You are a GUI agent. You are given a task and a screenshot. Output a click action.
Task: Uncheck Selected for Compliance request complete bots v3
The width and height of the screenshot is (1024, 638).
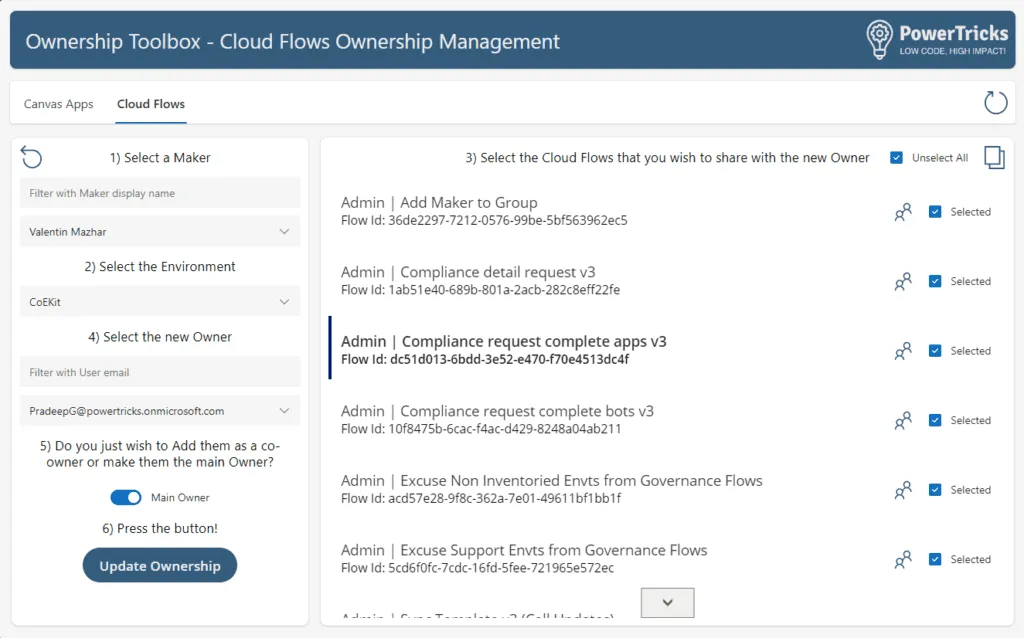coord(935,421)
